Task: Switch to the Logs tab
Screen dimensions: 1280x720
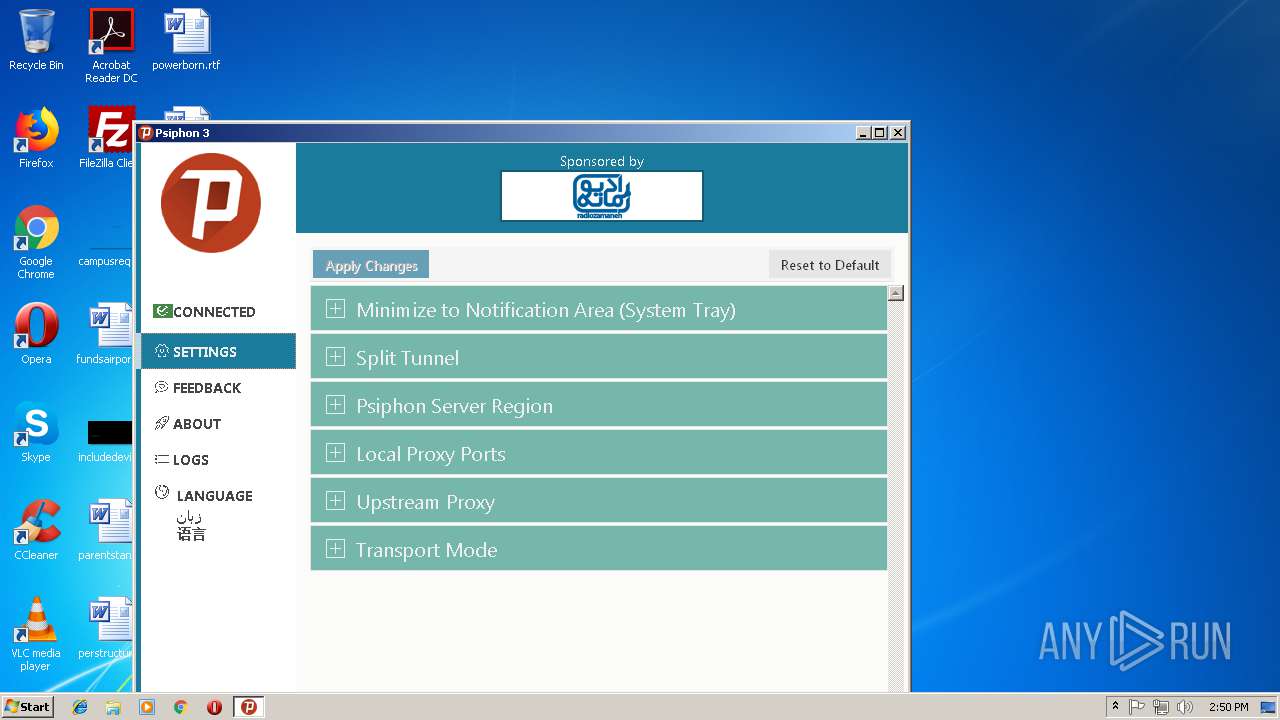Action: point(218,460)
